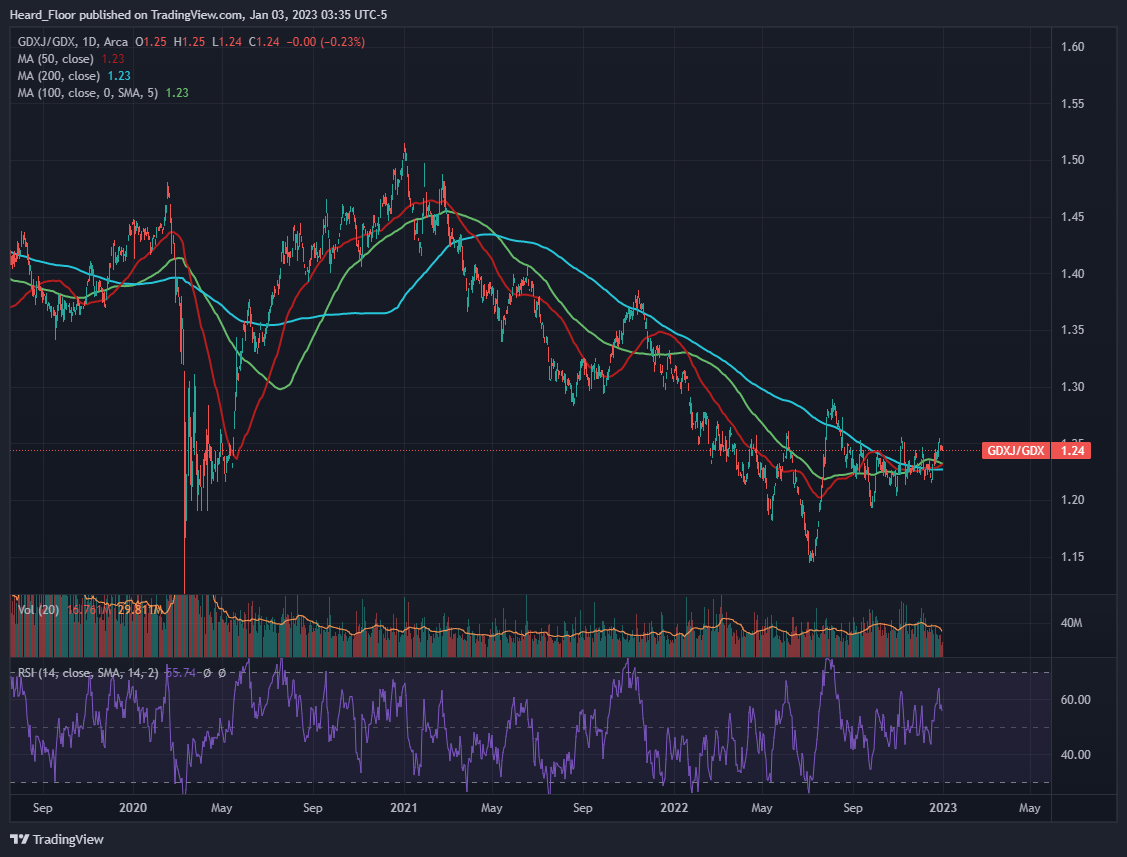
Task: Select the MA (100, close, 0, SMA, 5) legend
Action: point(88,93)
